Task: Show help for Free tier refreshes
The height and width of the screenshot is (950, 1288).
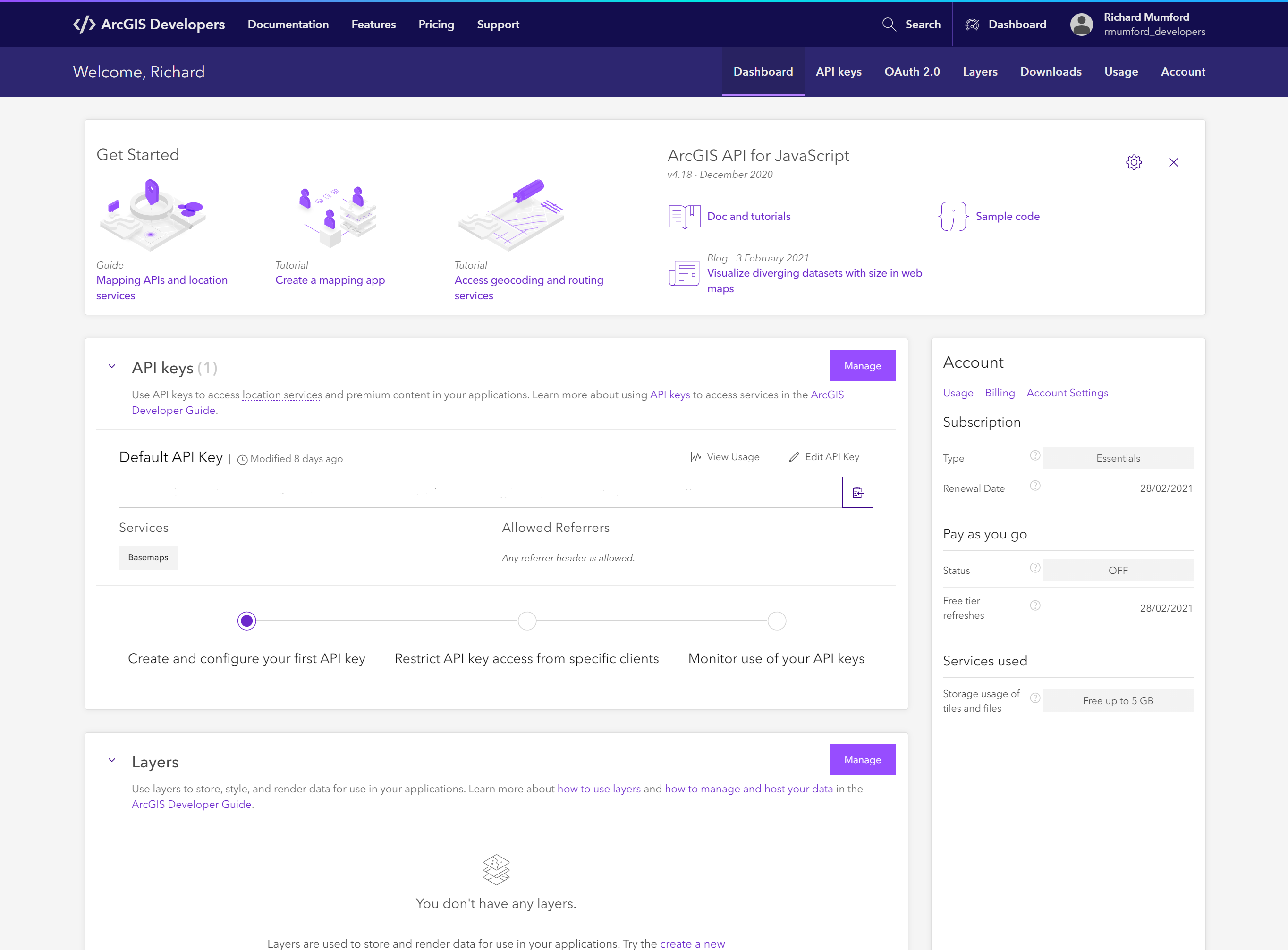Action: 1035,605
